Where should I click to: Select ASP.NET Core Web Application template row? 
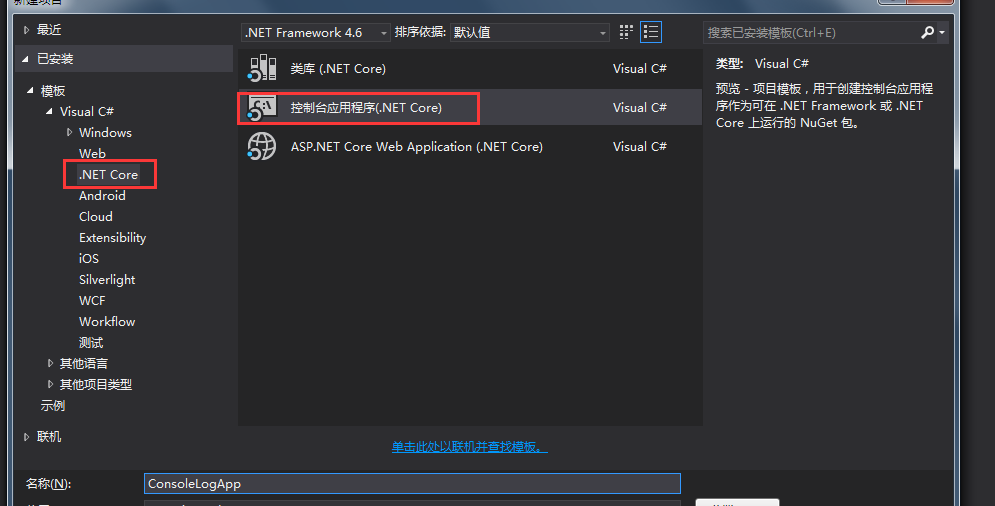pyautogui.click(x=470, y=147)
